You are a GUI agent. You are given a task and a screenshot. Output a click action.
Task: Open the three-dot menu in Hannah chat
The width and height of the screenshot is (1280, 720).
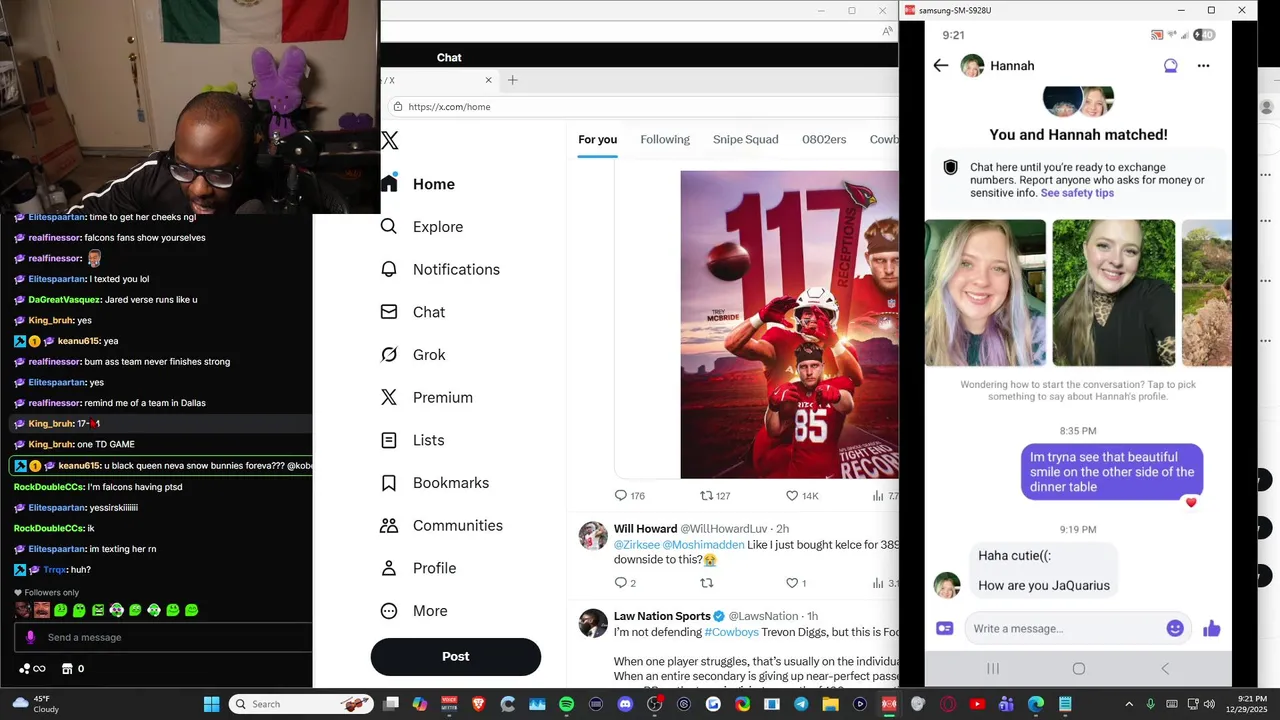point(1203,66)
